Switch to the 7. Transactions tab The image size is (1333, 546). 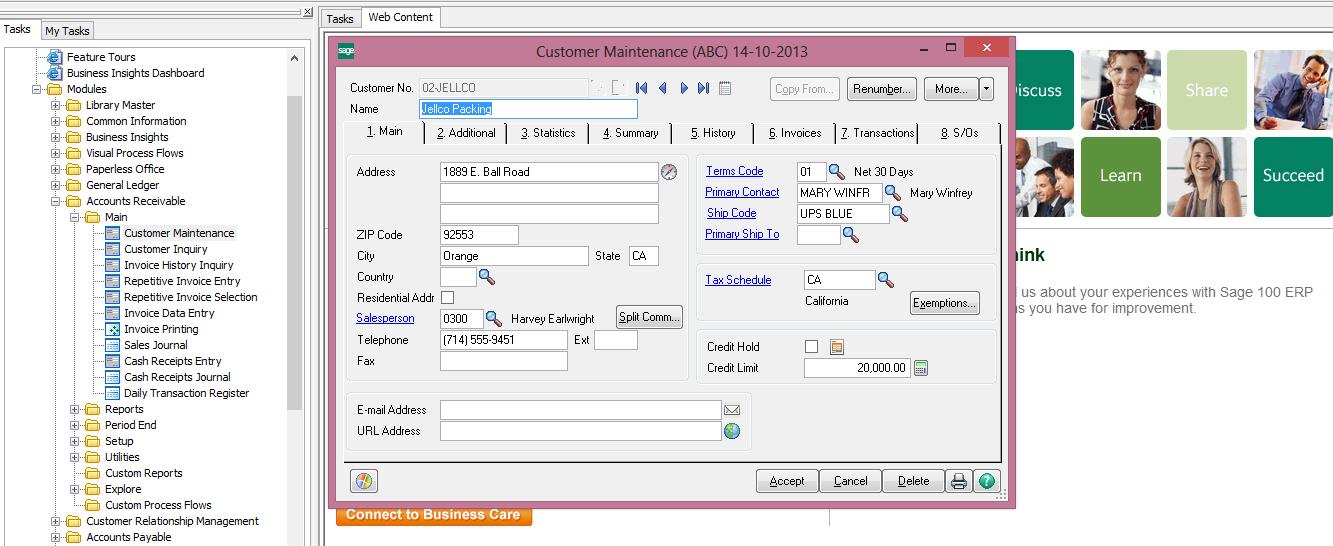[877, 133]
